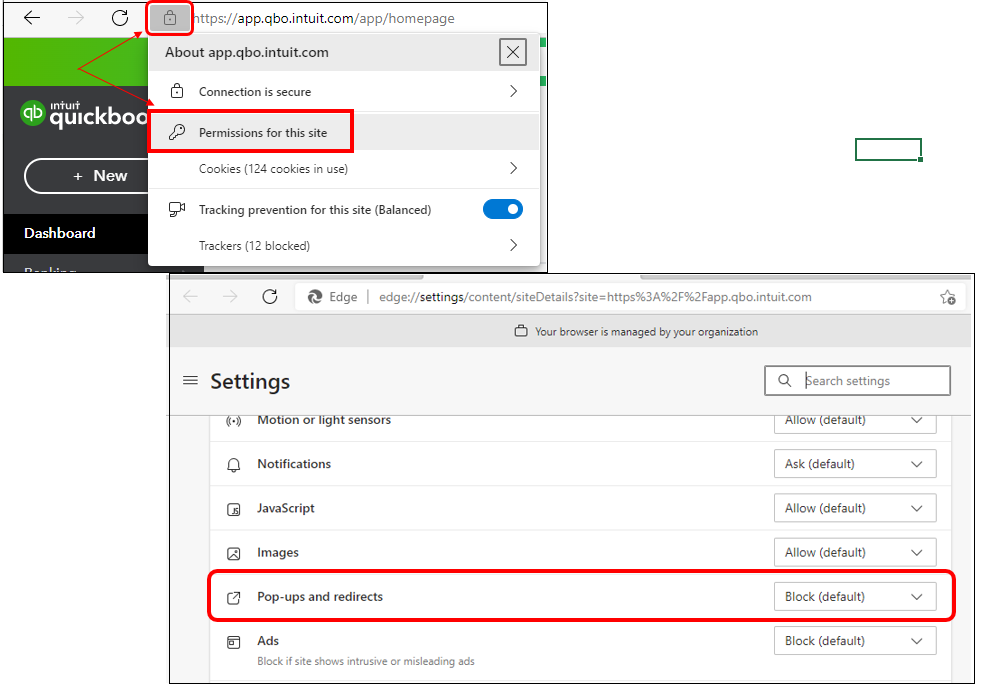
Task: Expand the Cookies chevron arrow
Action: 514,168
